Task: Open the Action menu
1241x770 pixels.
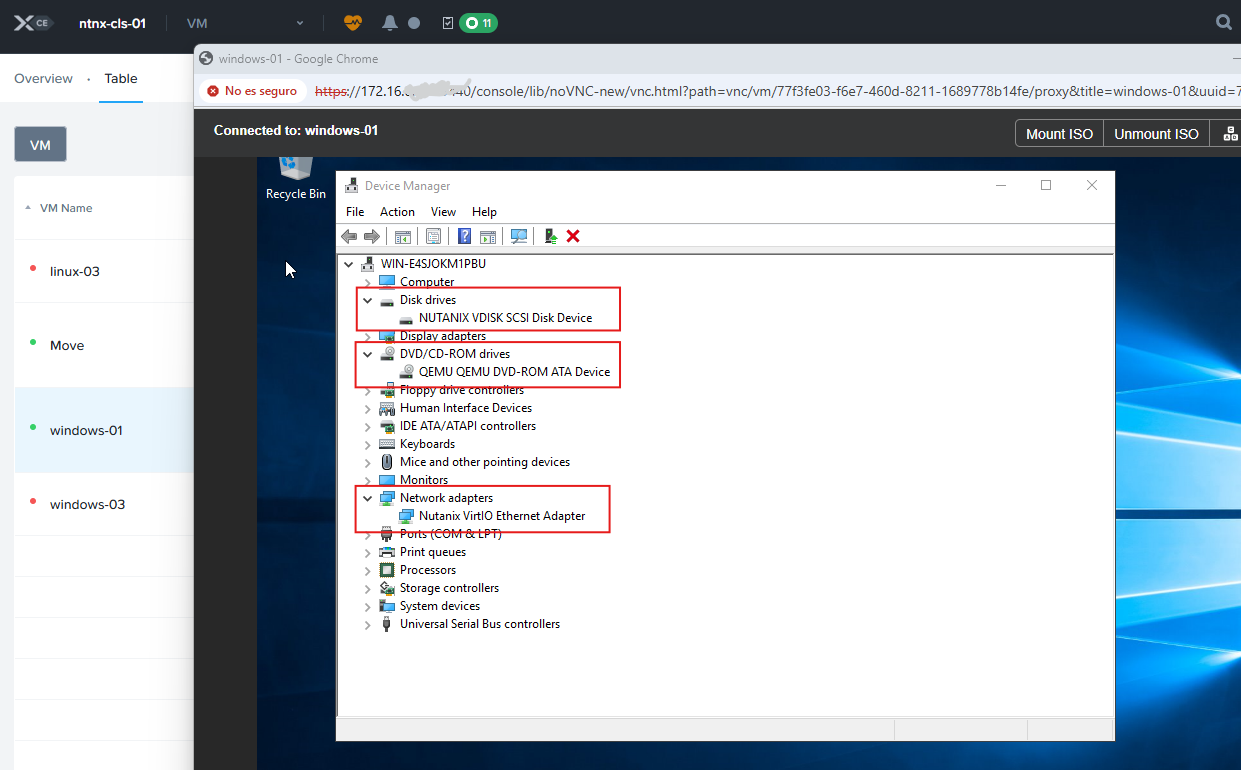Action: (x=397, y=212)
